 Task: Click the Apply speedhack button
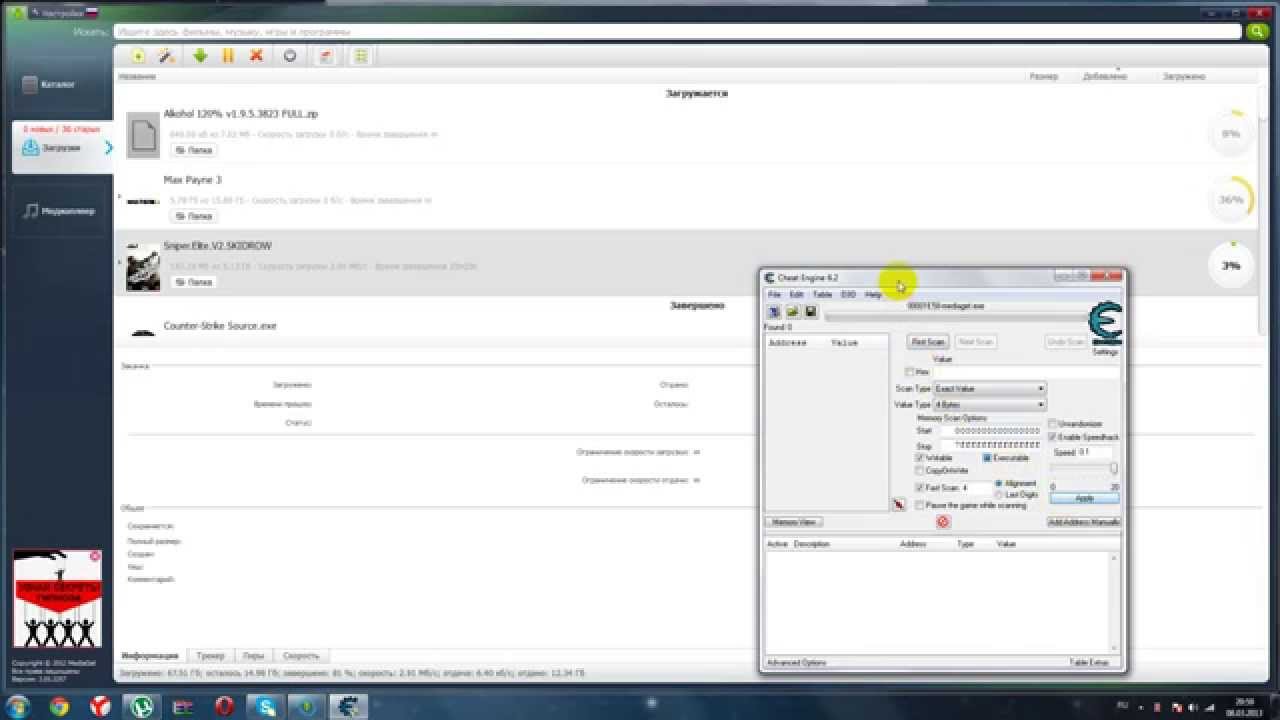click(1084, 498)
